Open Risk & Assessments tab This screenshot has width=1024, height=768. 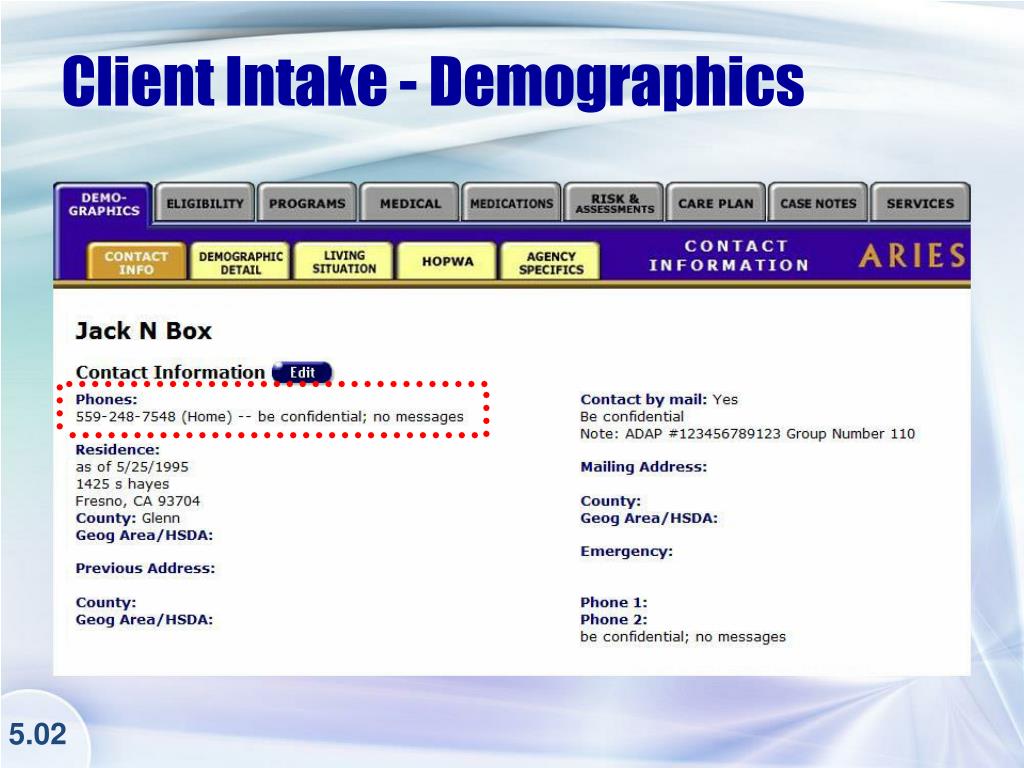[x=614, y=203]
